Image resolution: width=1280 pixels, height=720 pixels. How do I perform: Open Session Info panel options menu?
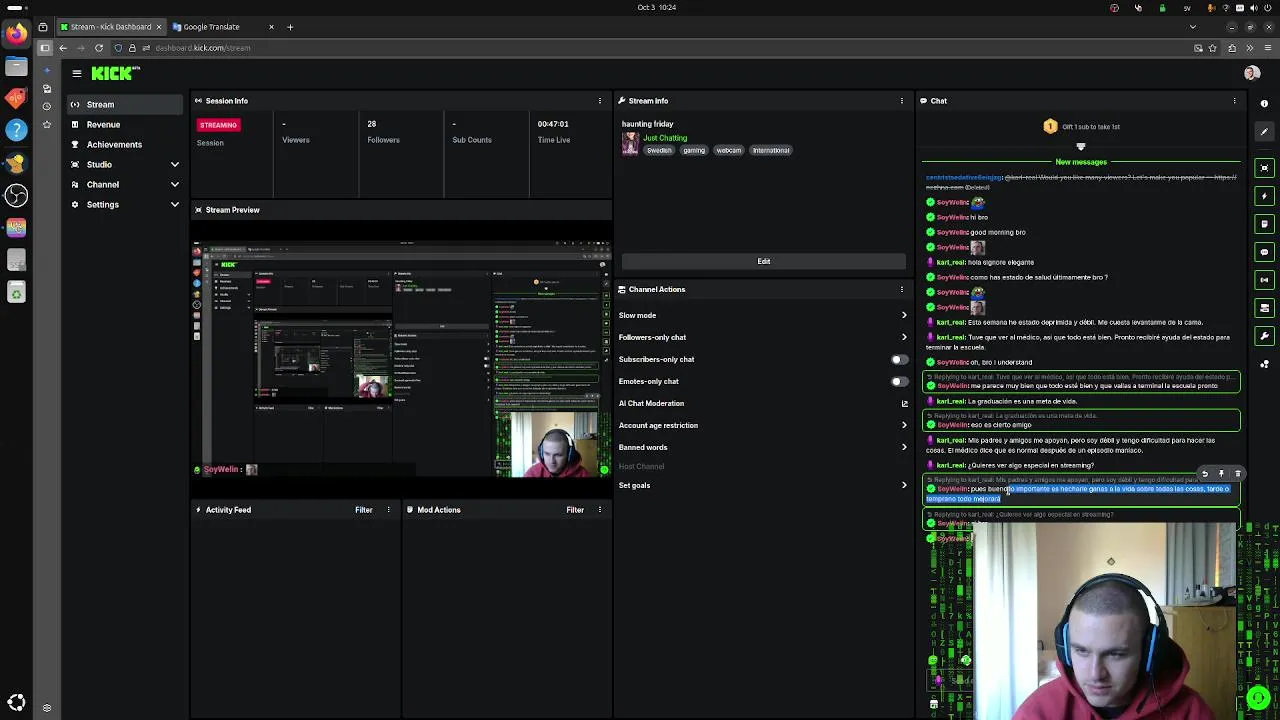click(600, 101)
